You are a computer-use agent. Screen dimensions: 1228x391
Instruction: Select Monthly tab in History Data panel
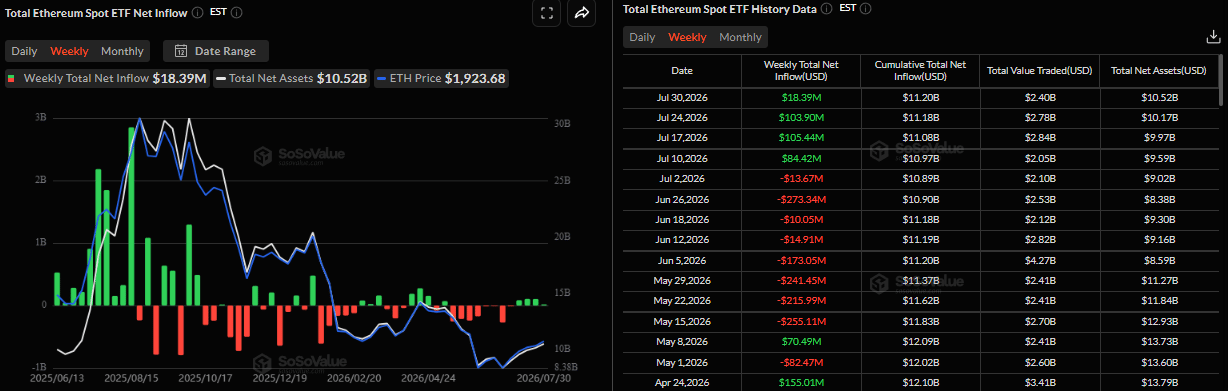point(740,37)
